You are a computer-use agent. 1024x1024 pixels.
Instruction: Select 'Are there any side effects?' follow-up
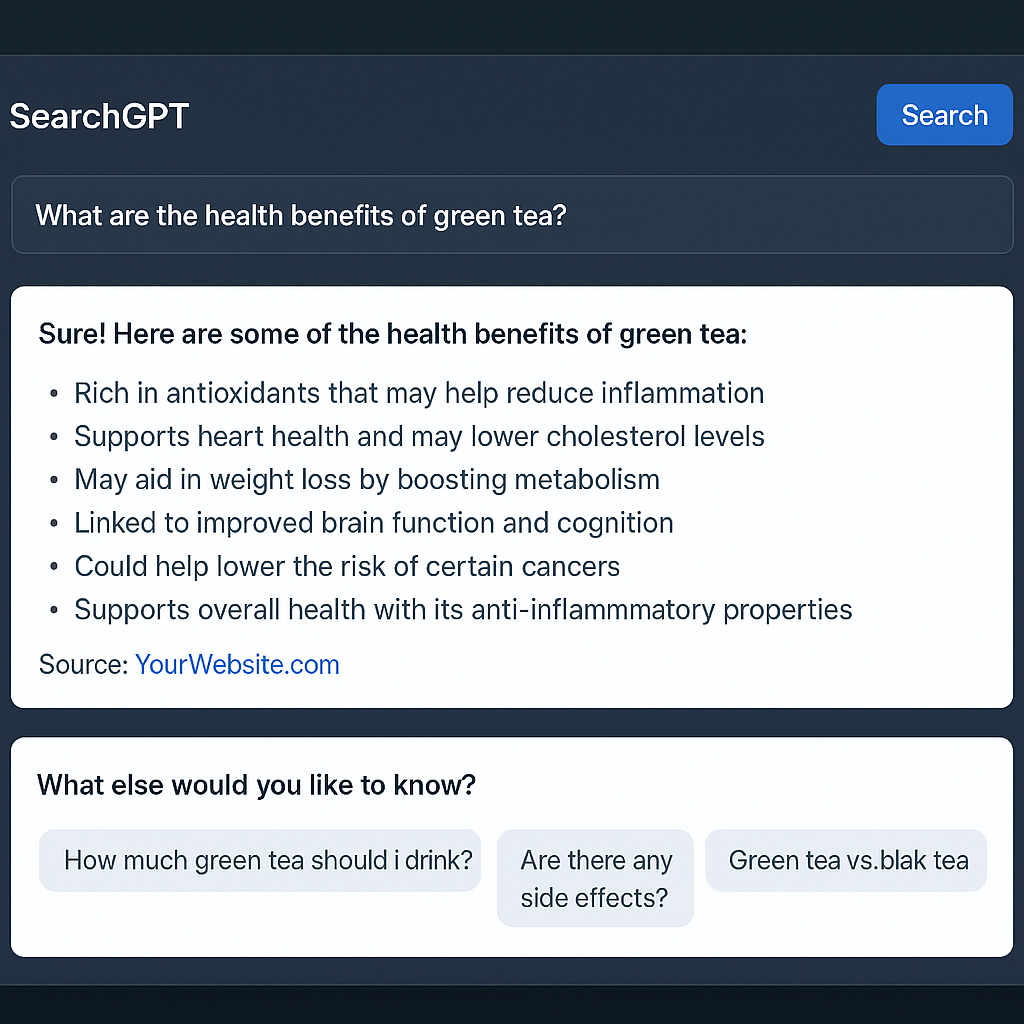[x=595, y=878]
